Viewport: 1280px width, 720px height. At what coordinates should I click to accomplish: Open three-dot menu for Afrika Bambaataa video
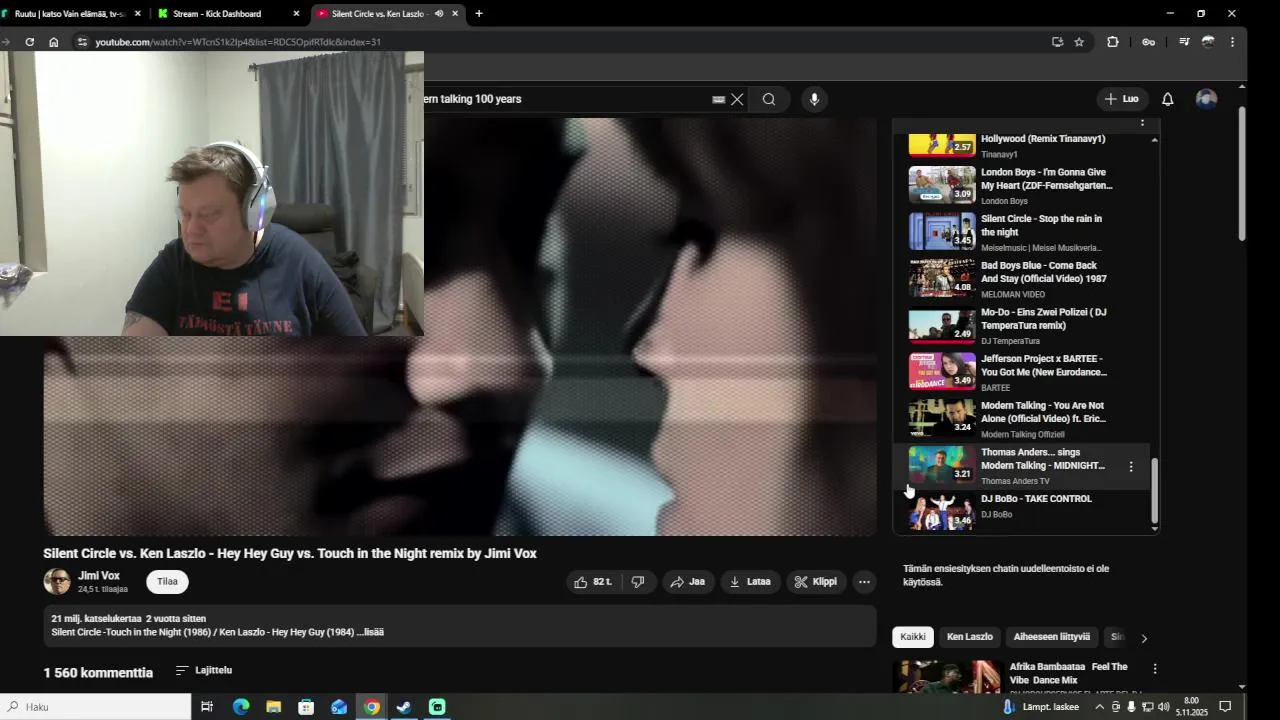click(x=1155, y=669)
